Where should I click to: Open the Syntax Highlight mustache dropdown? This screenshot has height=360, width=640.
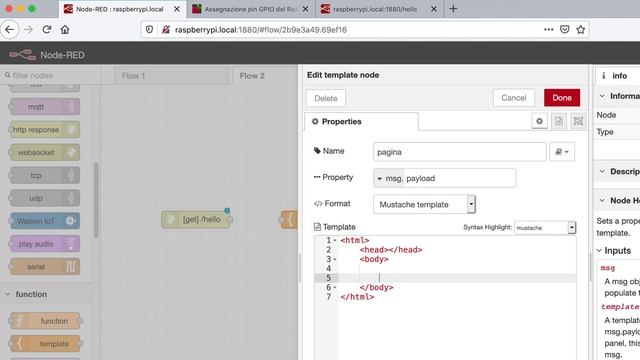pos(545,227)
